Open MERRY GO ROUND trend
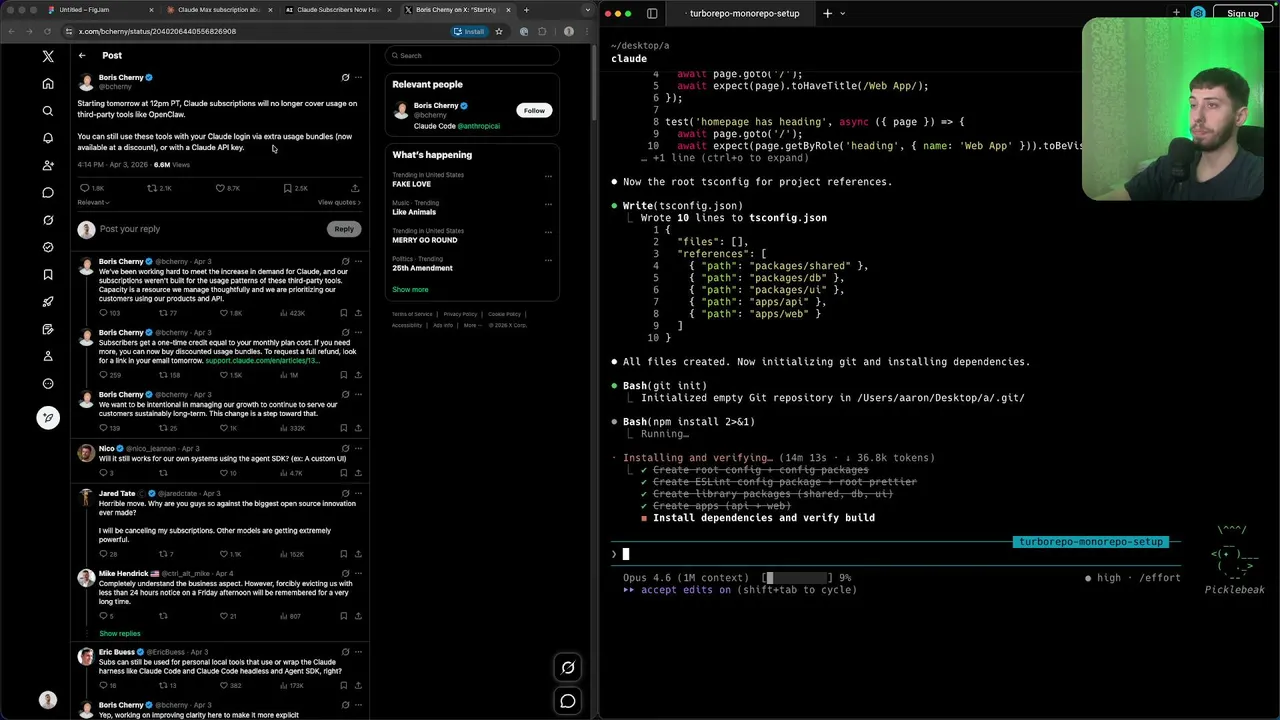This screenshot has width=1280, height=720. (425, 240)
